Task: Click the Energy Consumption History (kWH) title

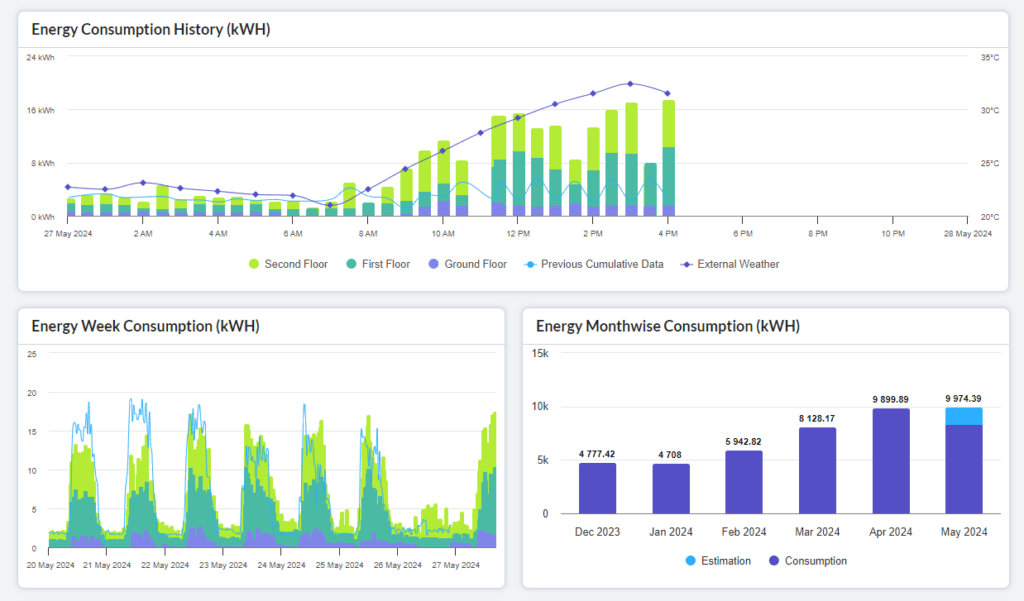Action: (x=151, y=29)
